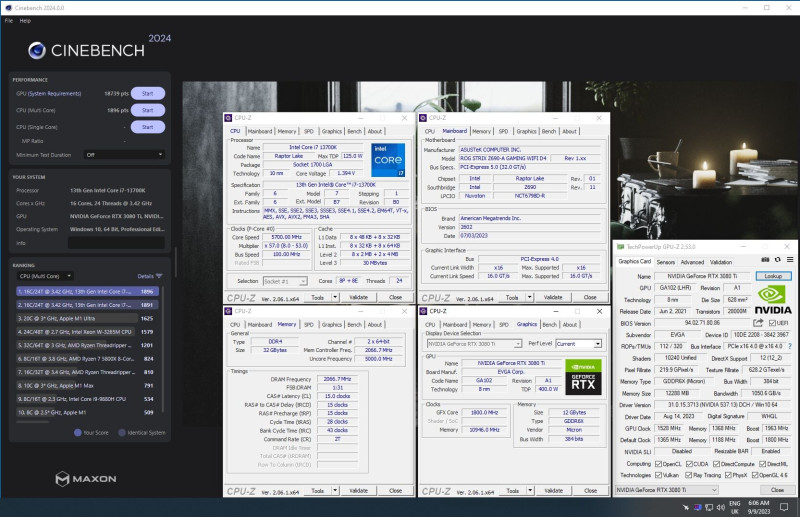
Task: Start the CPU (Multi Core) test
Action: [x=147, y=110]
